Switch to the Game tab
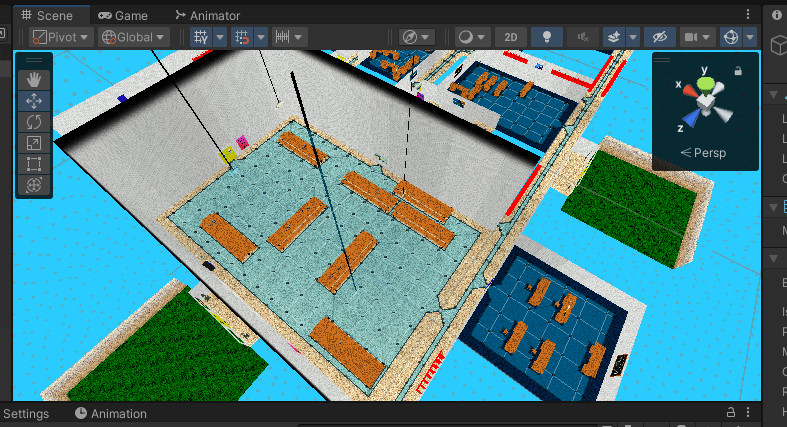Screen dimensions: 787x427 point(123,15)
